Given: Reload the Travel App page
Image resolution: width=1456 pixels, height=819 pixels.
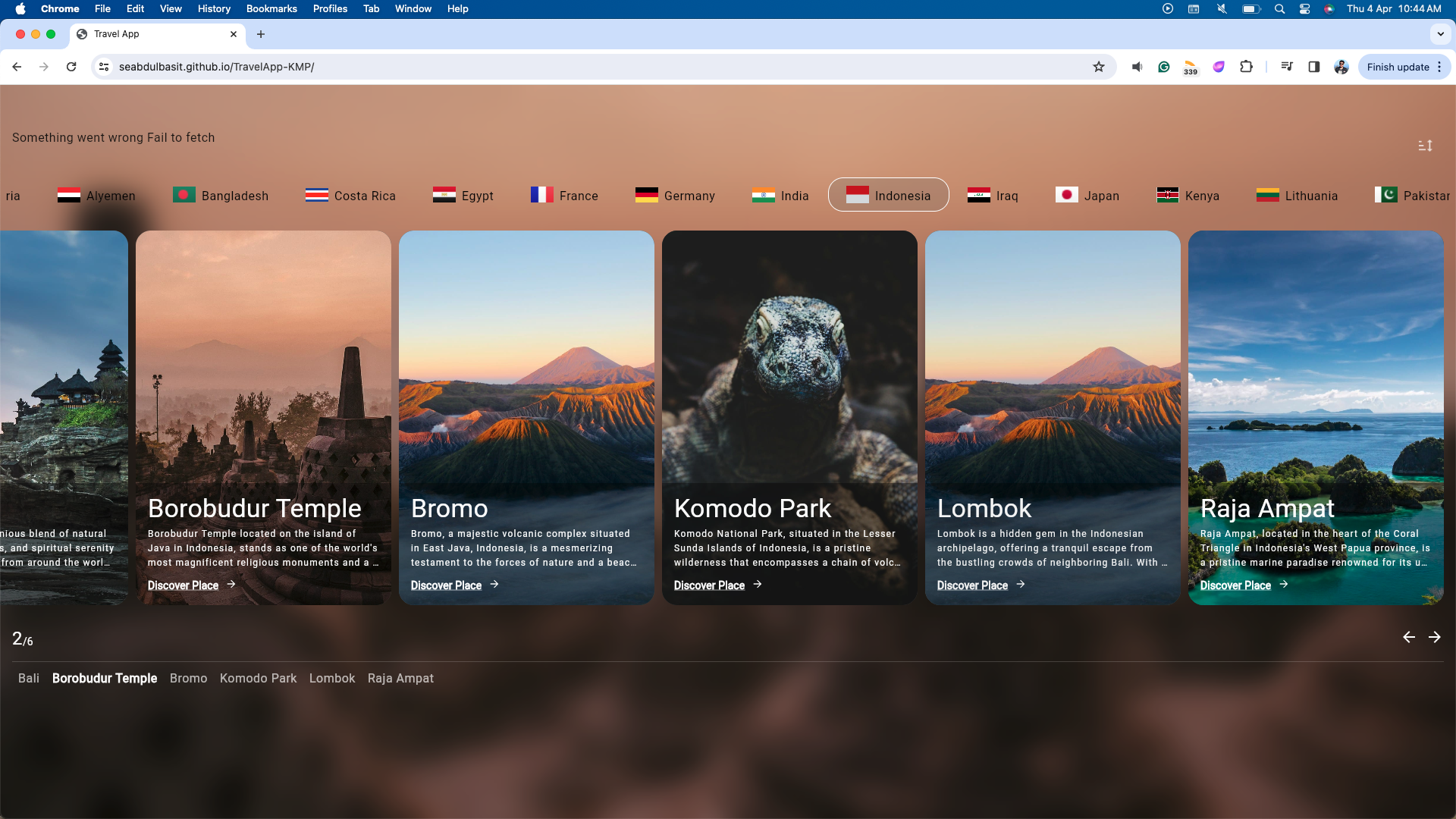Looking at the screenshot, I should tap(71, 67).
